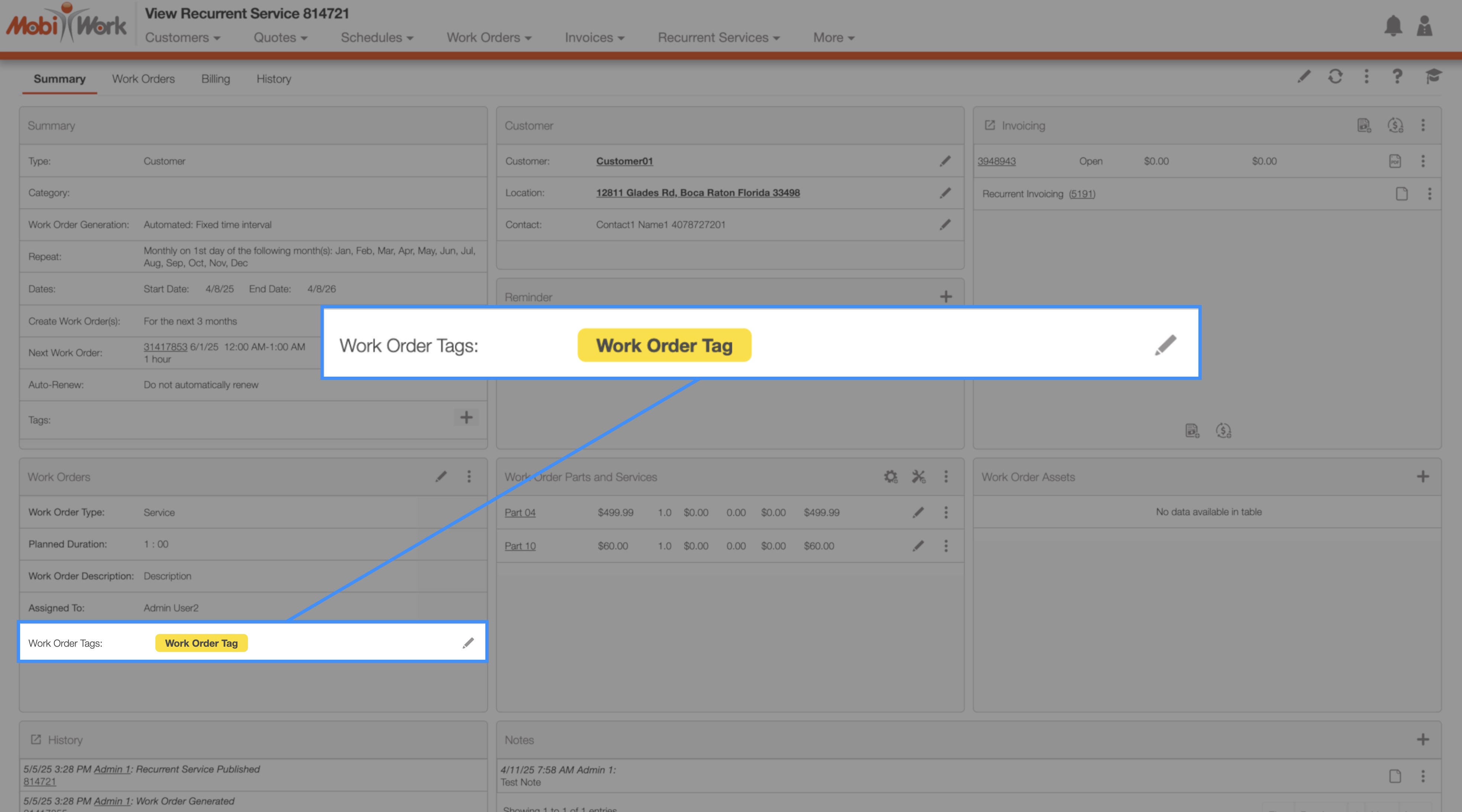Screen dimensions: 1462x812
Task: Add a reminder with plus icon
Action: [x=945, y=297]
